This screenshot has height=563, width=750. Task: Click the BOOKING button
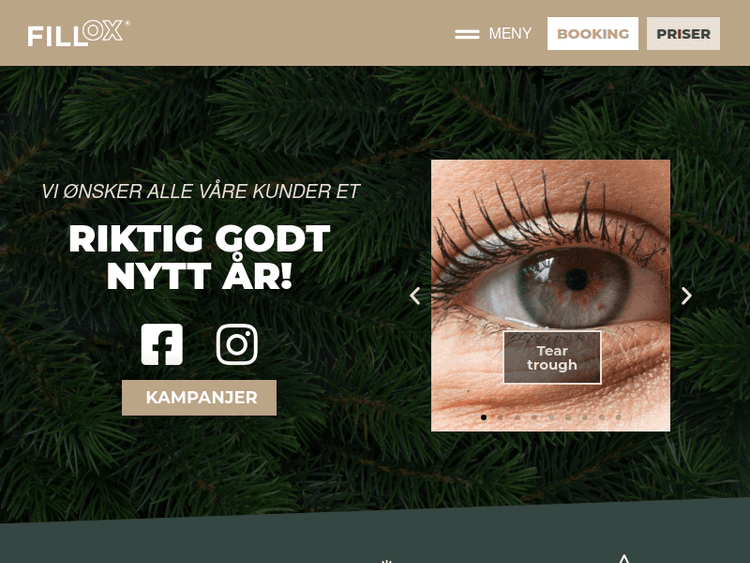pos(593,33)
